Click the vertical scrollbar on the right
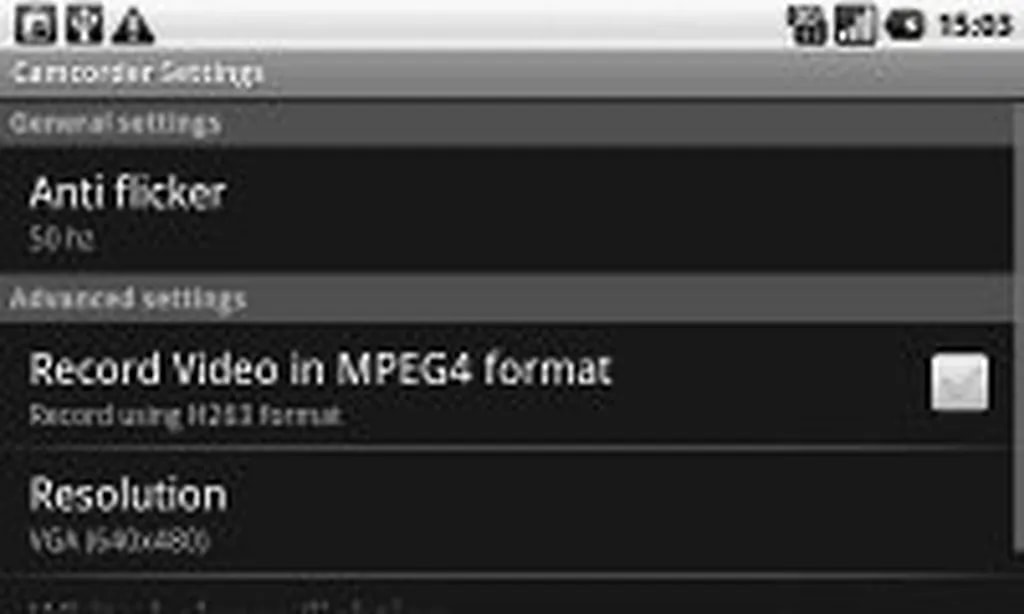Screen dimensions: 1024x614 (x=1019, y=327)
